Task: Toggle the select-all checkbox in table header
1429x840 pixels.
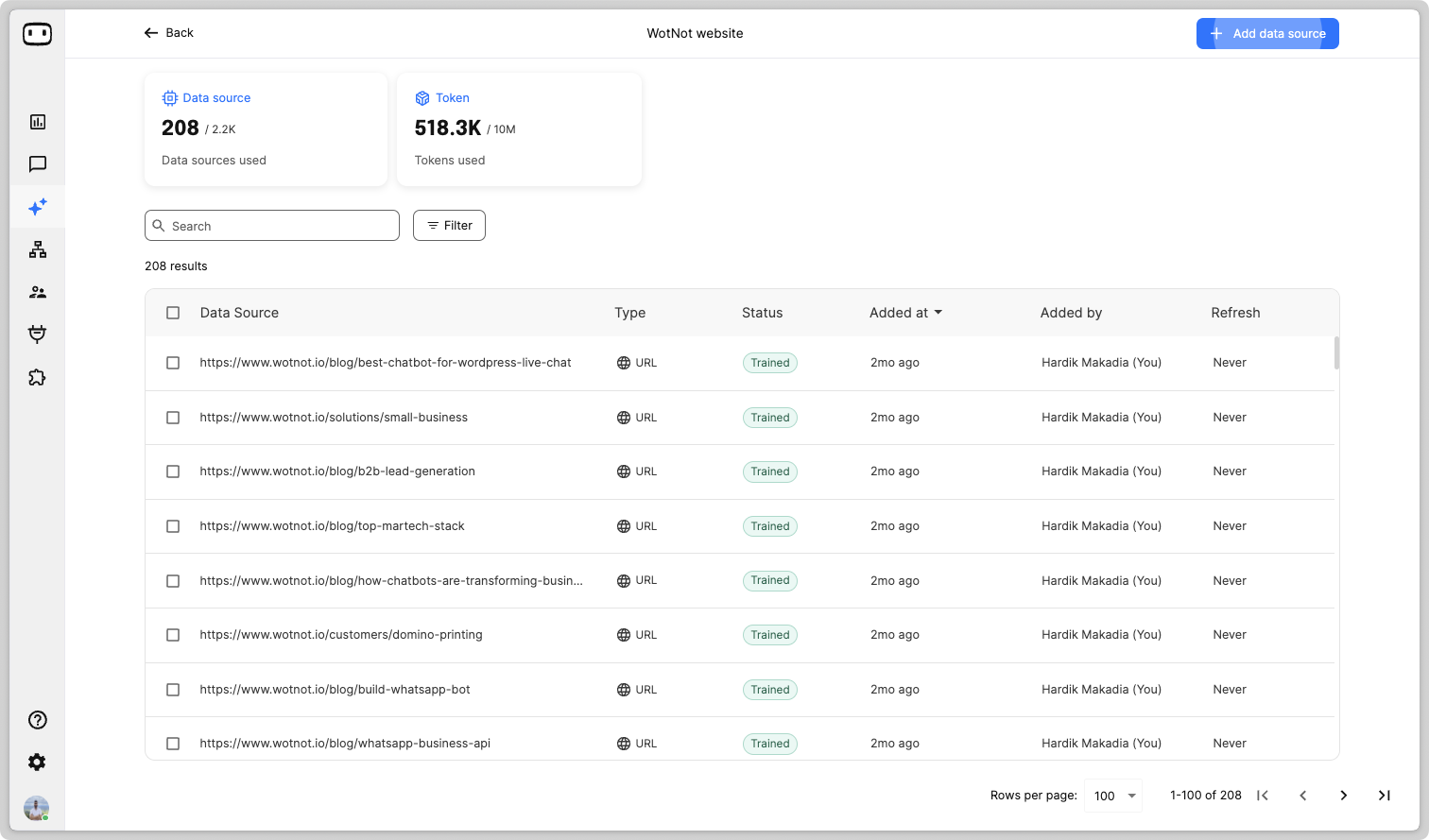Action: (x=173, y=313)
